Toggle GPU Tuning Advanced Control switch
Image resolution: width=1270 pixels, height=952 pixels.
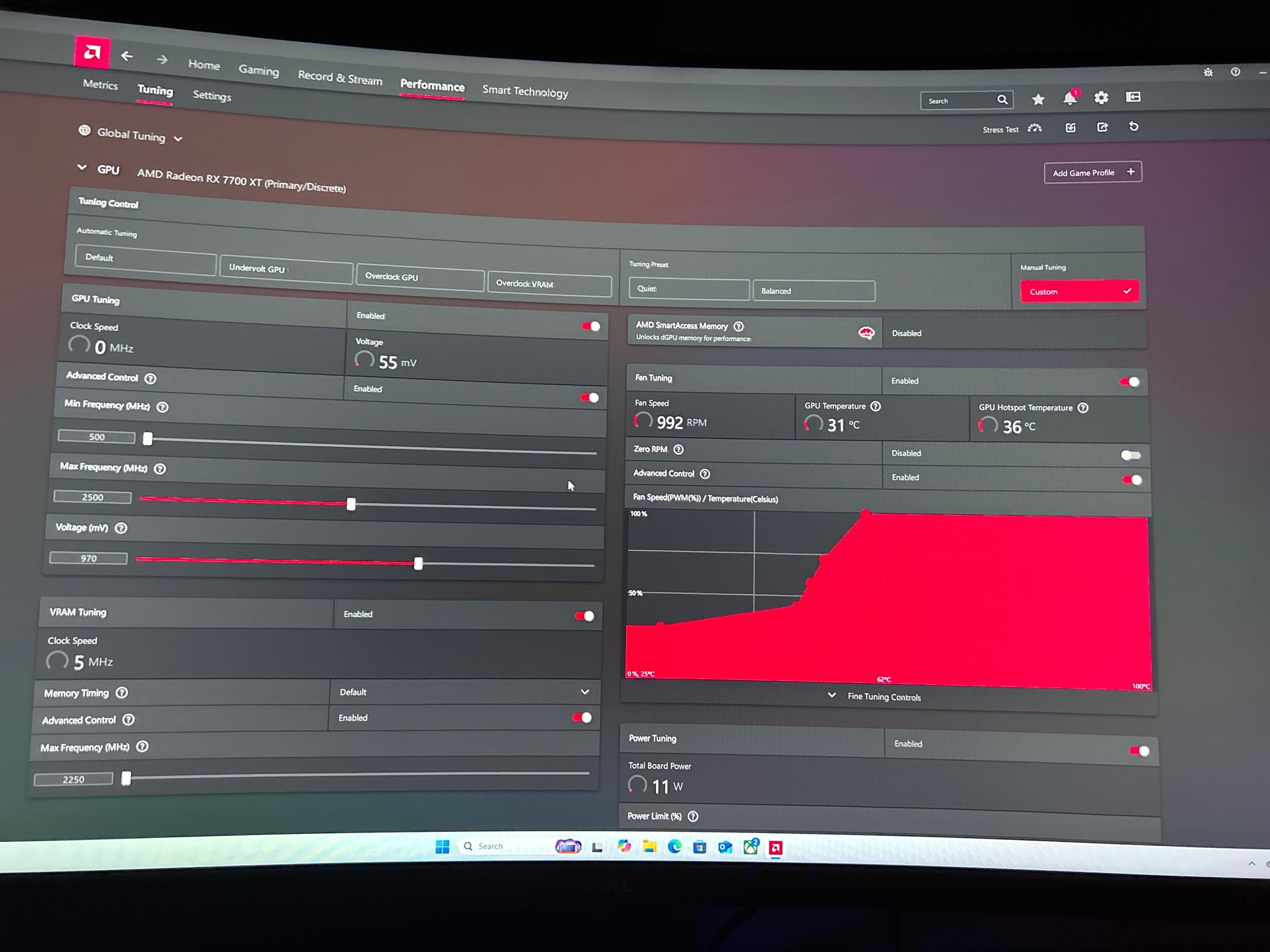[x=589, y=397]
